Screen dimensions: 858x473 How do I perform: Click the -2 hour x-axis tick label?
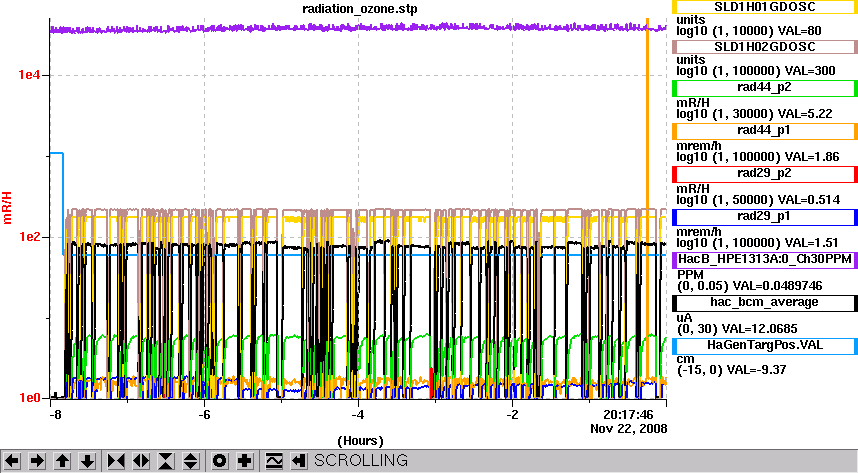click(x=512, y=415)
